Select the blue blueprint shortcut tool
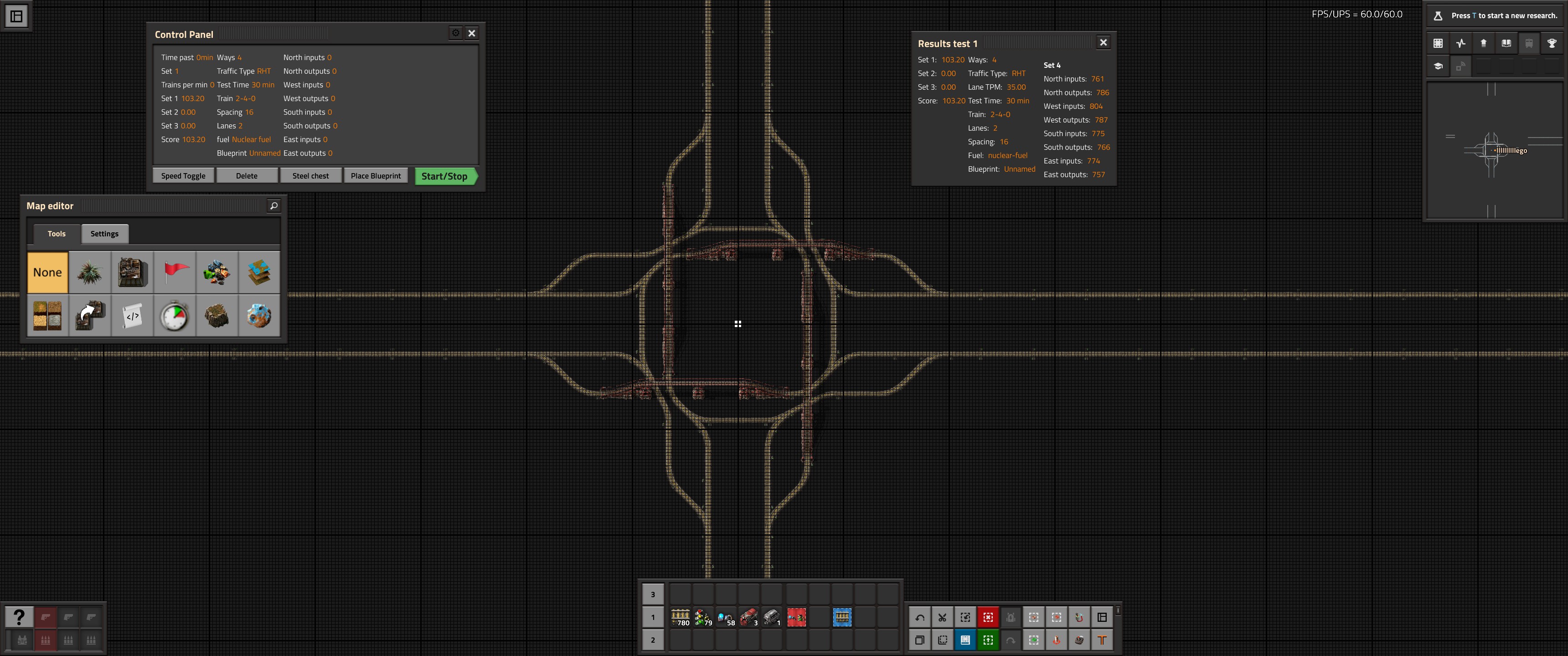This screenshot has width=1568, height=656. point(965,640)
